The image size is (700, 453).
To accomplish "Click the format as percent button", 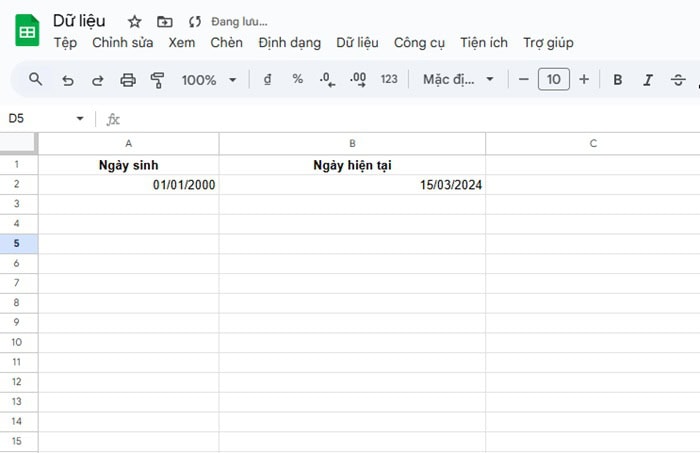I will (297, 79).
